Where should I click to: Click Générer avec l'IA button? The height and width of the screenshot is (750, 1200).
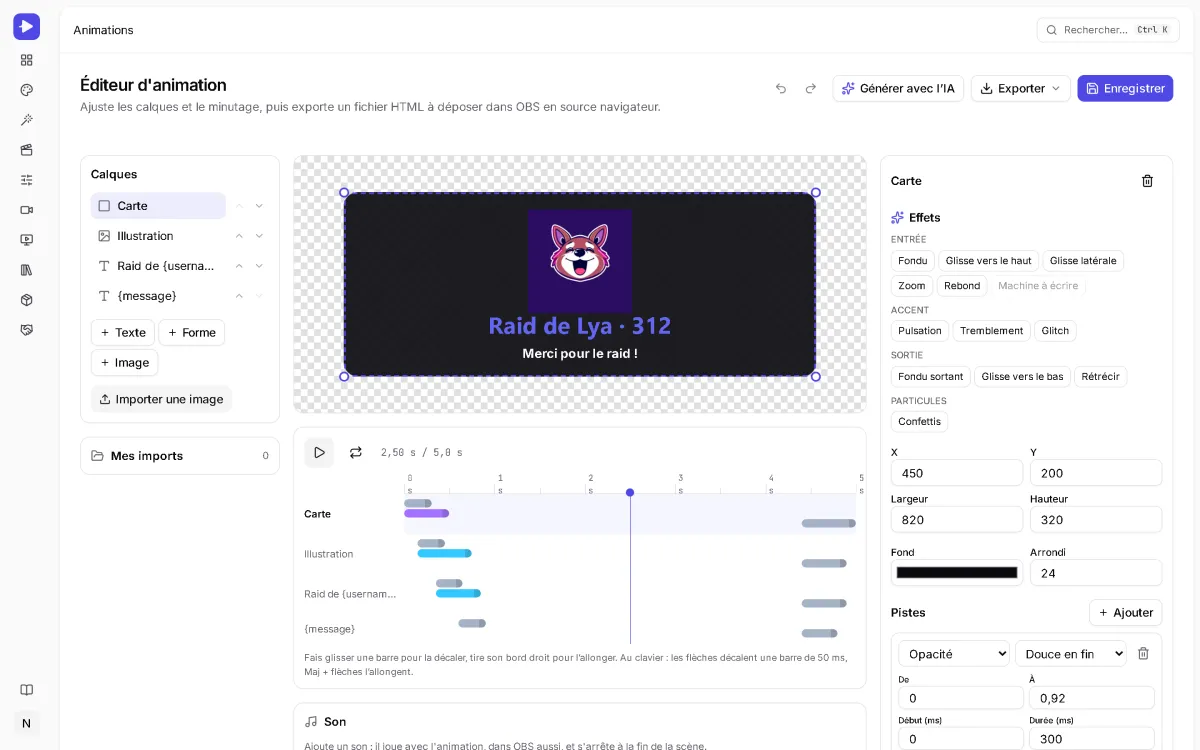898,88
